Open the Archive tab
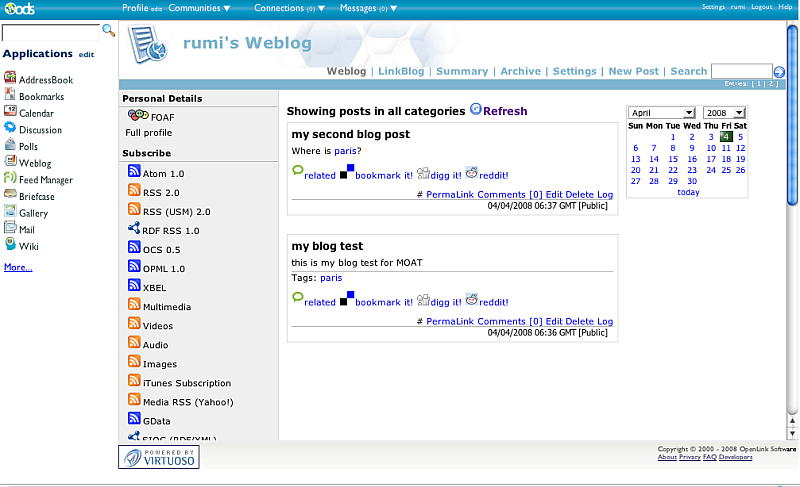800x487 pixels. pyautogui.click(x=520, y=72)
